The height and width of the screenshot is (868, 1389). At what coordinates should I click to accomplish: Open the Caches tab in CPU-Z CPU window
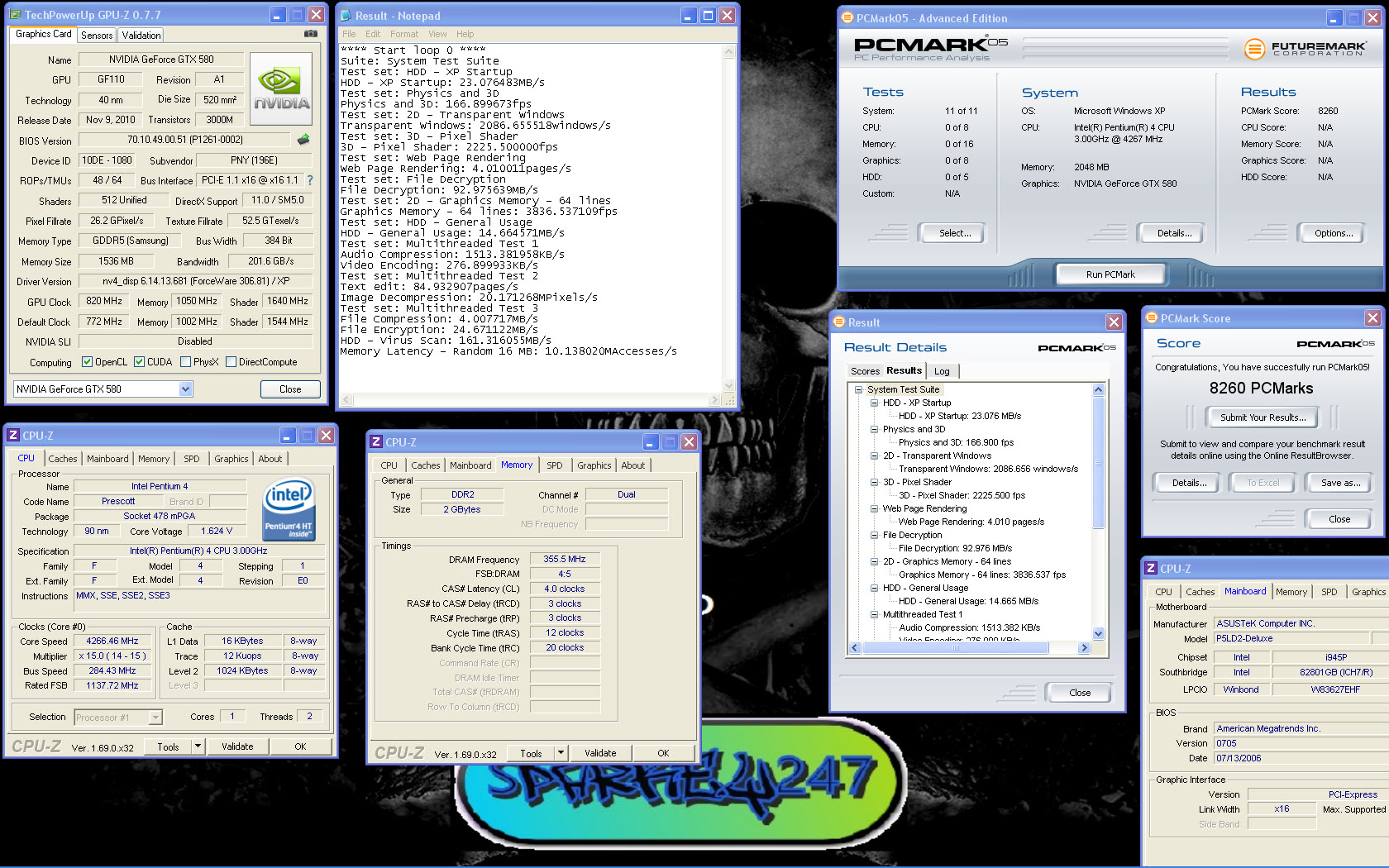[x=62, y=459]
